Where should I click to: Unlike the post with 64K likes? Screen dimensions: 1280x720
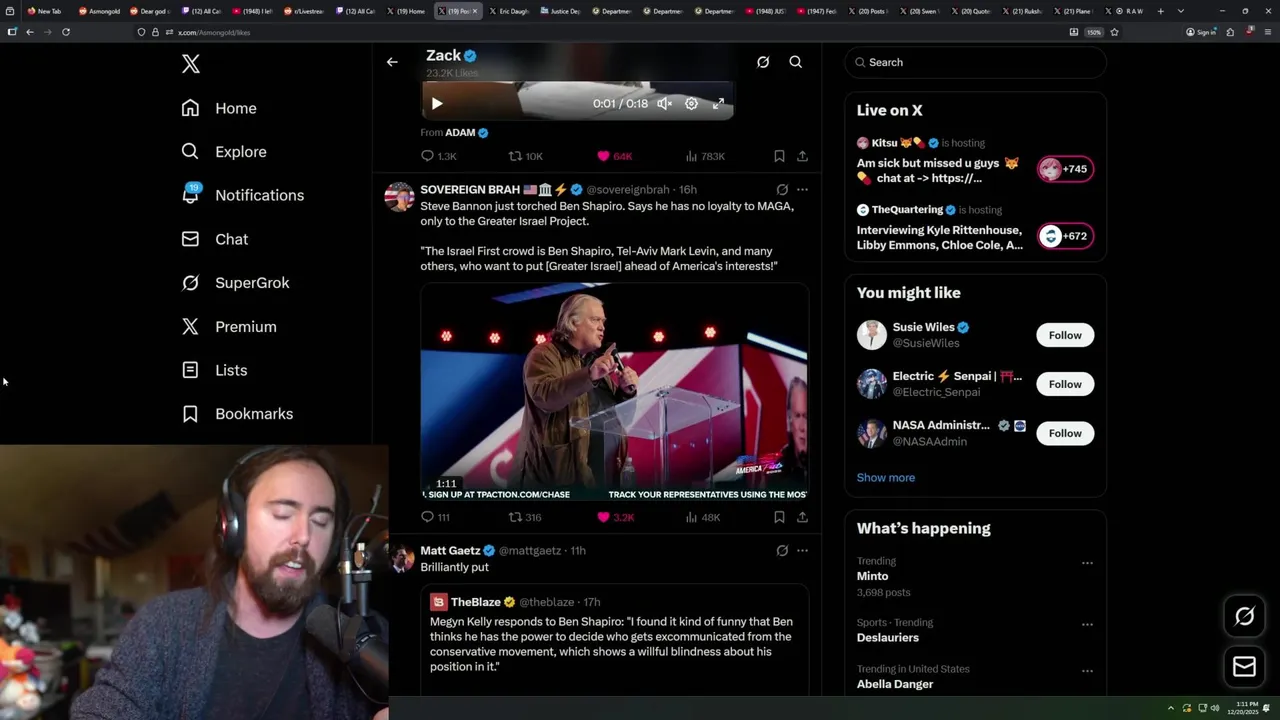[x=614, y=156]
